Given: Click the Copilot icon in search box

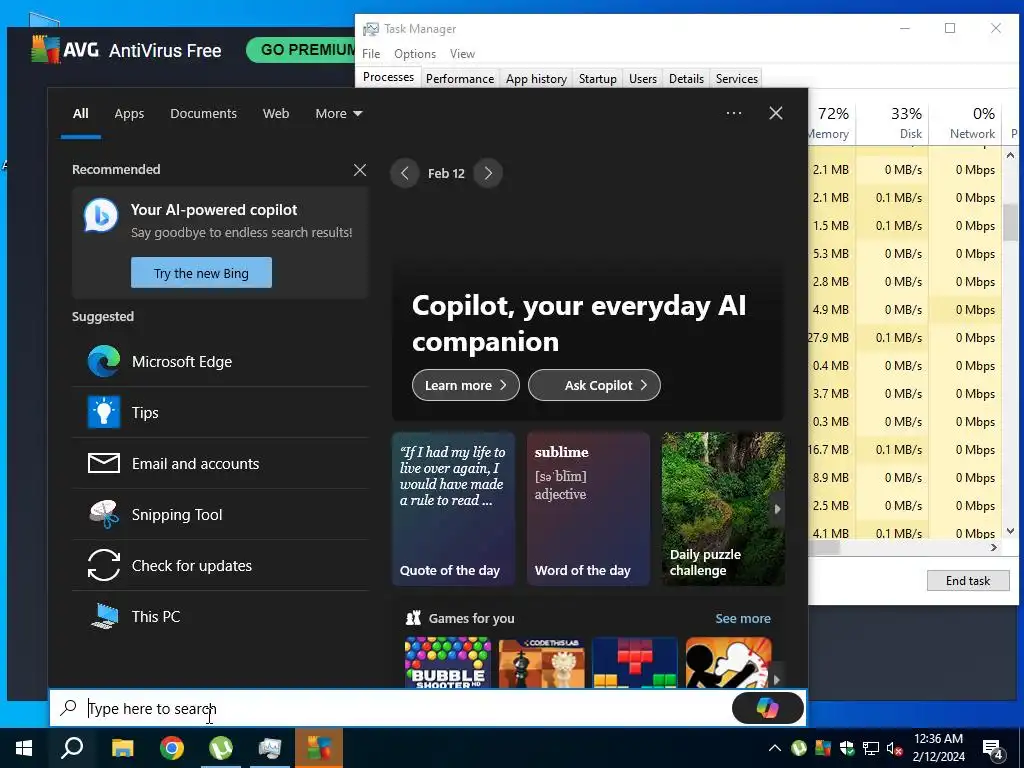Looking at the screenshot, I should point(767,708).
